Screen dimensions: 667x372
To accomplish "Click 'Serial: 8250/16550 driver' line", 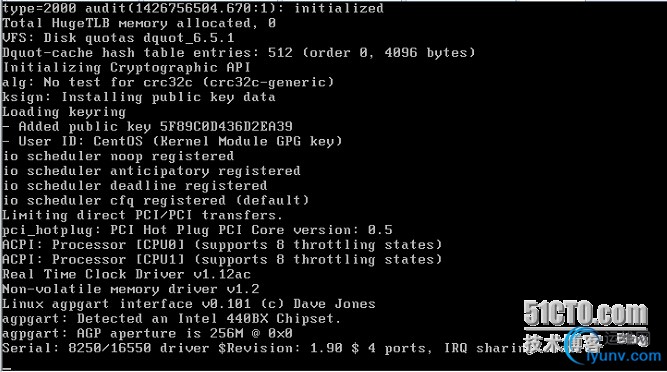I will (x=264, y=348).
